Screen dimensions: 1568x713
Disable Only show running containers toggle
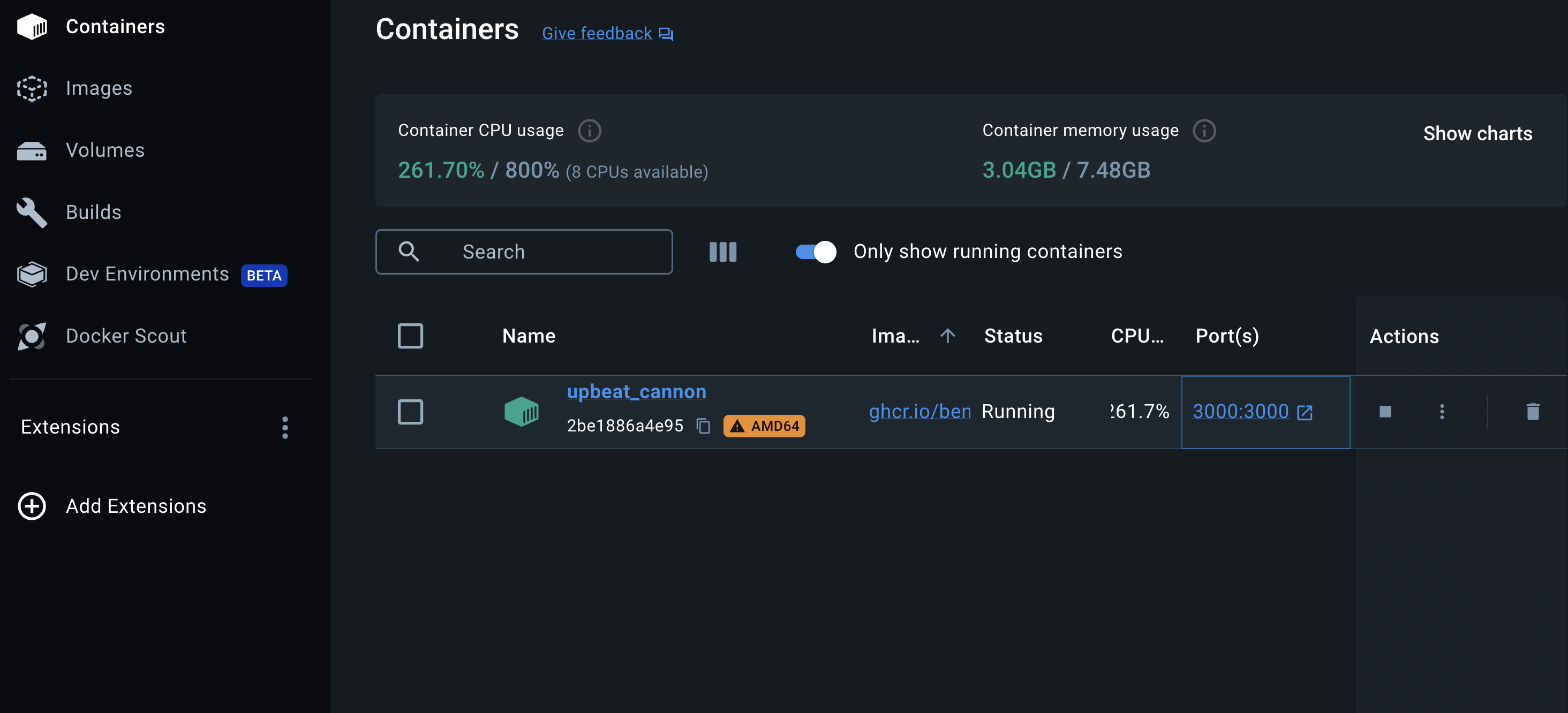pyautogui.click(x=815, y=251)
